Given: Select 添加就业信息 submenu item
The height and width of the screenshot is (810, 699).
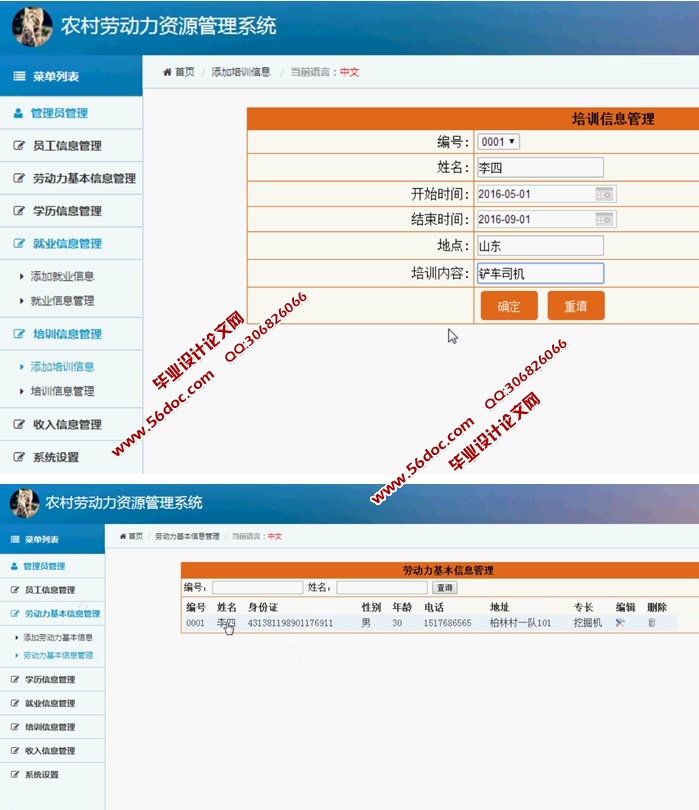Looking at the screenshot, I should [62, 276].
